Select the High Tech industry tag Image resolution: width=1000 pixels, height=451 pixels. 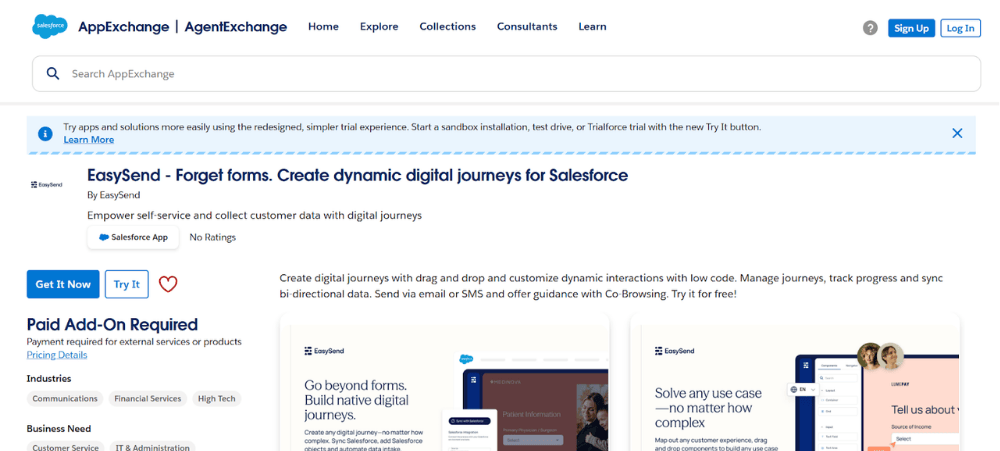click(x=217, y=399)
